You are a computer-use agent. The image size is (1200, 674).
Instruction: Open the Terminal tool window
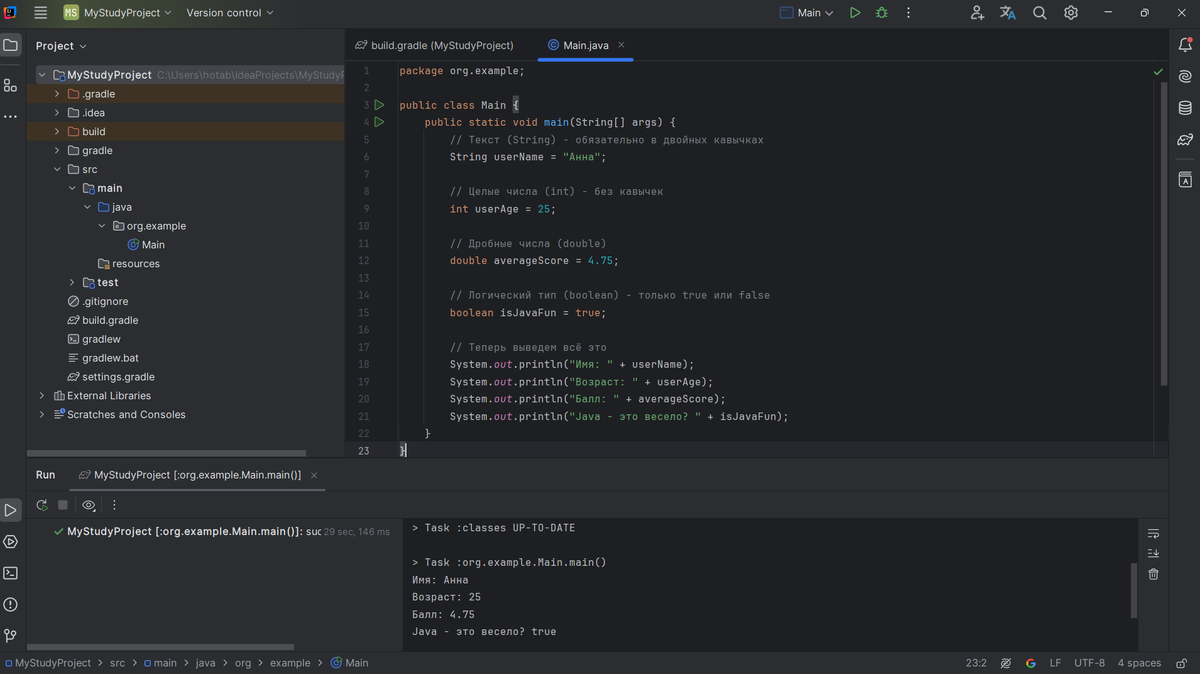click(x=10, y=573)
